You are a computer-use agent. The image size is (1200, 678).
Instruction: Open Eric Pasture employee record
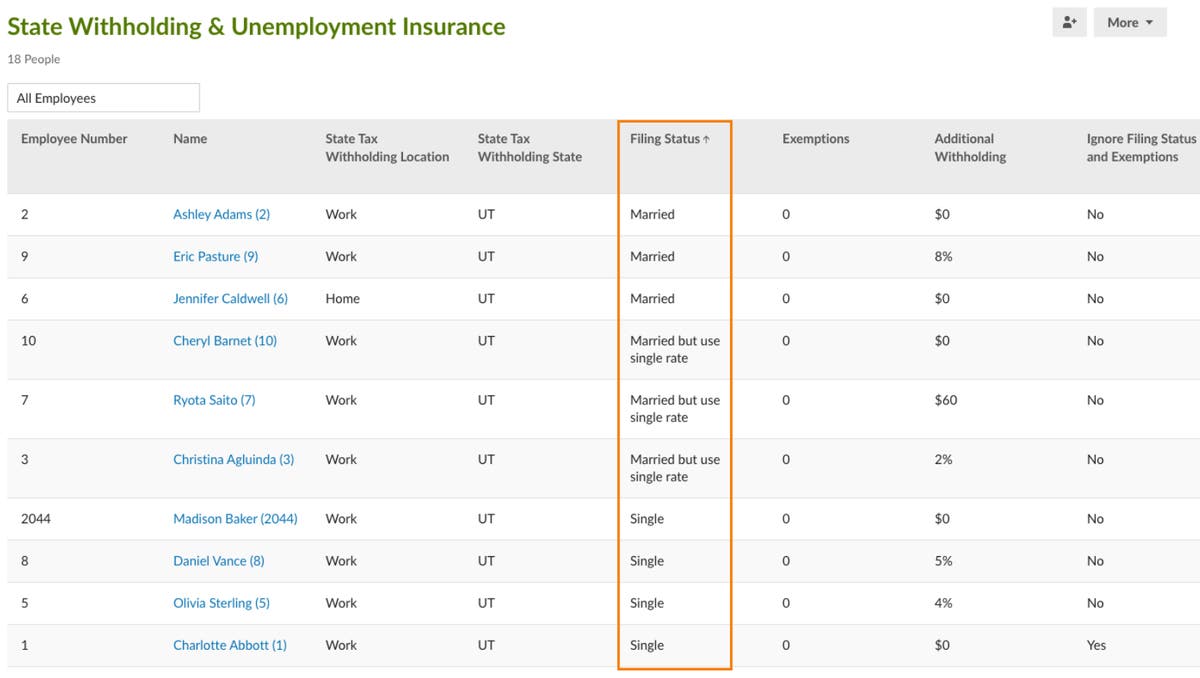tap(215, 256)
